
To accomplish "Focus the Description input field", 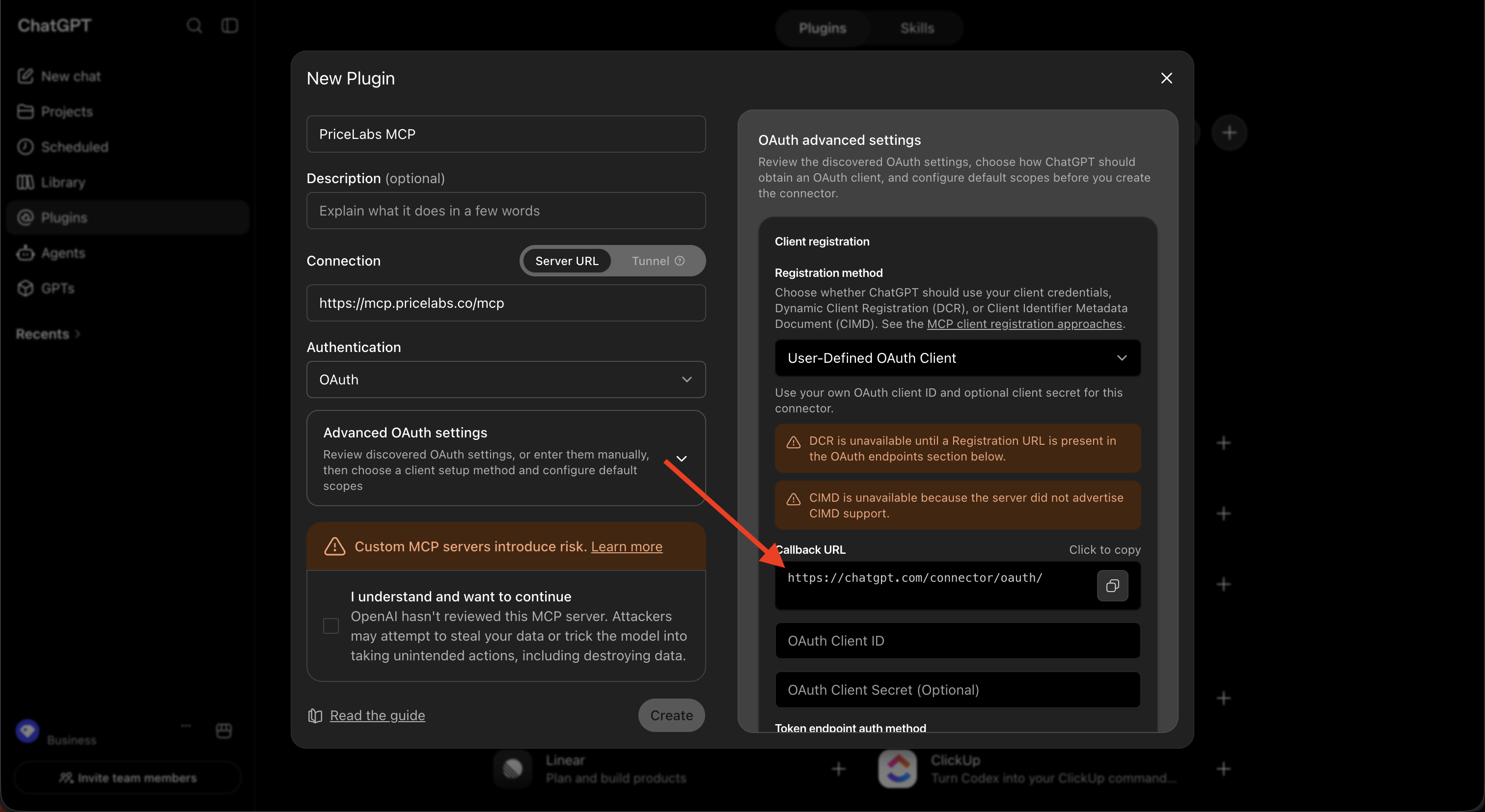I will pyautogui.click(x=506, y=211).
